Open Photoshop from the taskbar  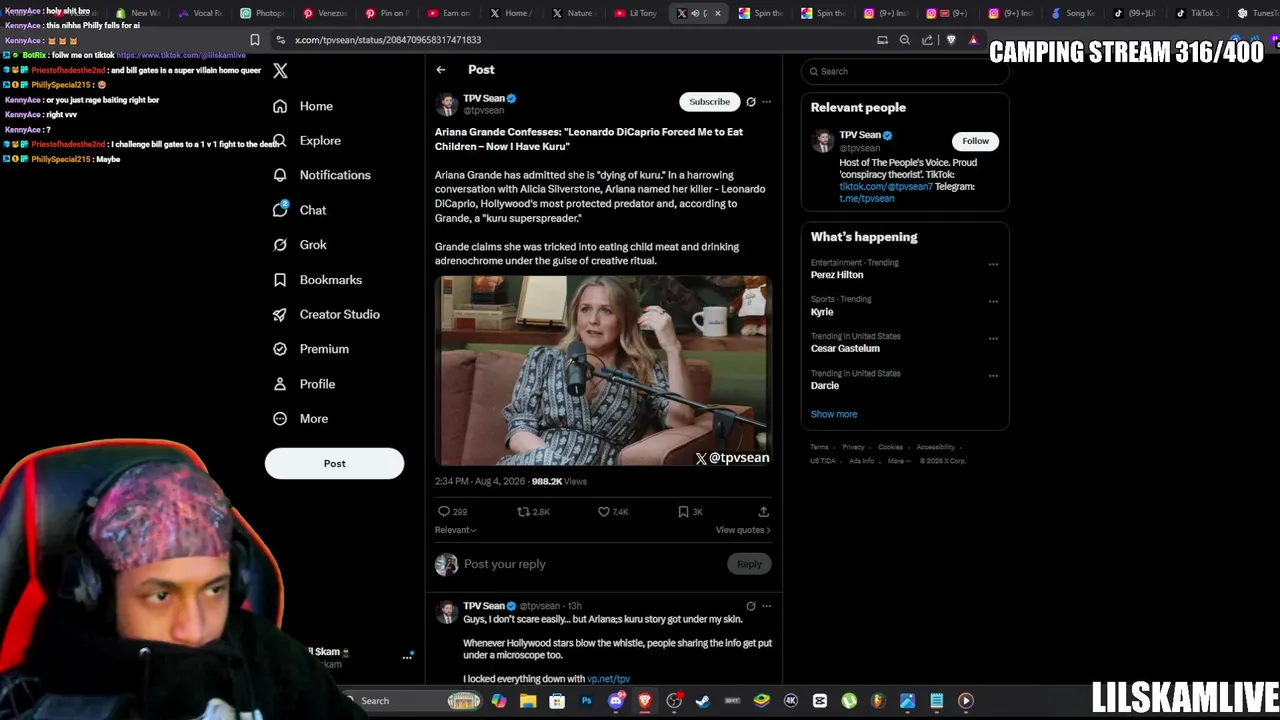pyautogui.click(x=586, y=701)
